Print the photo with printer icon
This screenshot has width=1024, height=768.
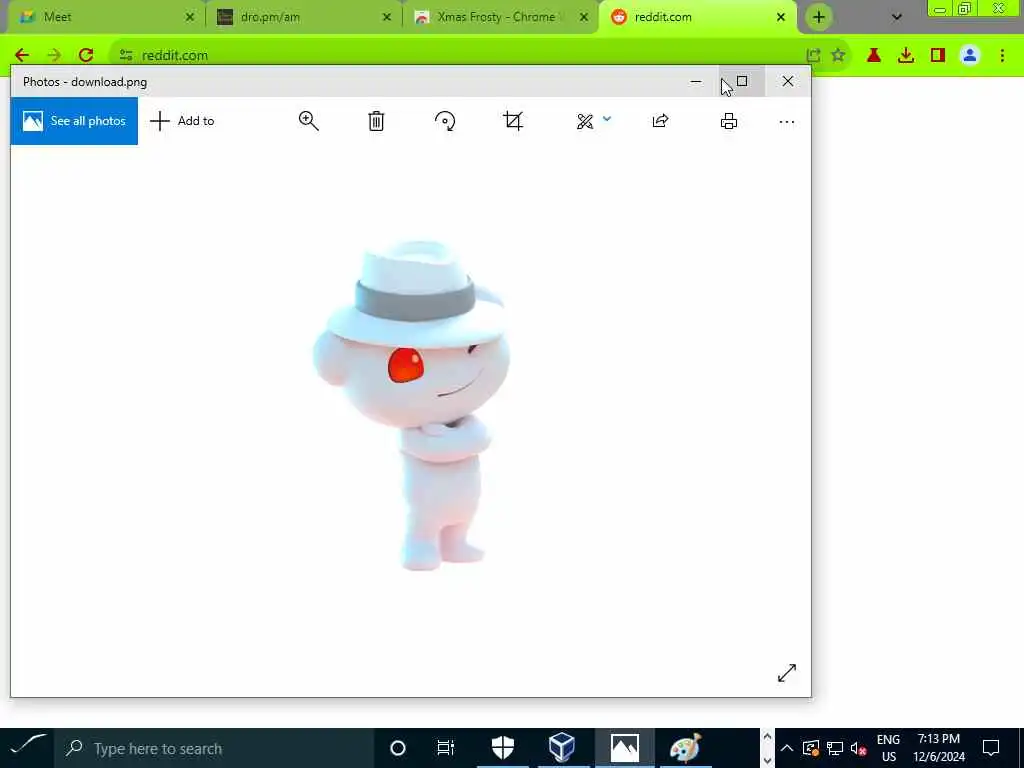729,121
